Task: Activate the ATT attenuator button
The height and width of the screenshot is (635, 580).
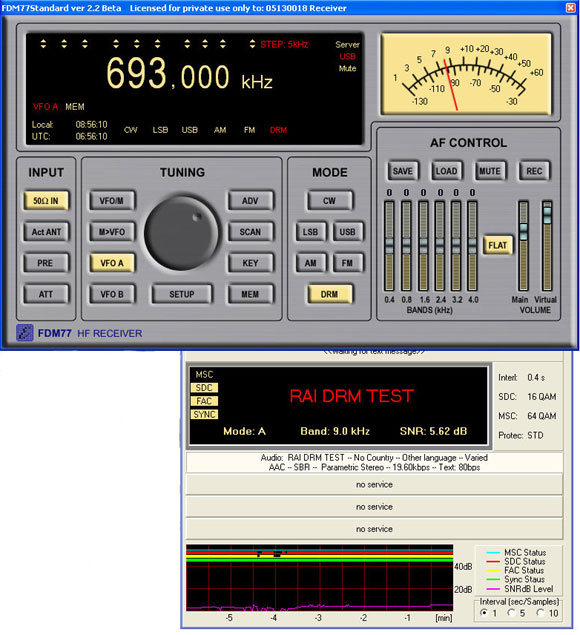Action: pyautogui.click(x=46, y=294)
